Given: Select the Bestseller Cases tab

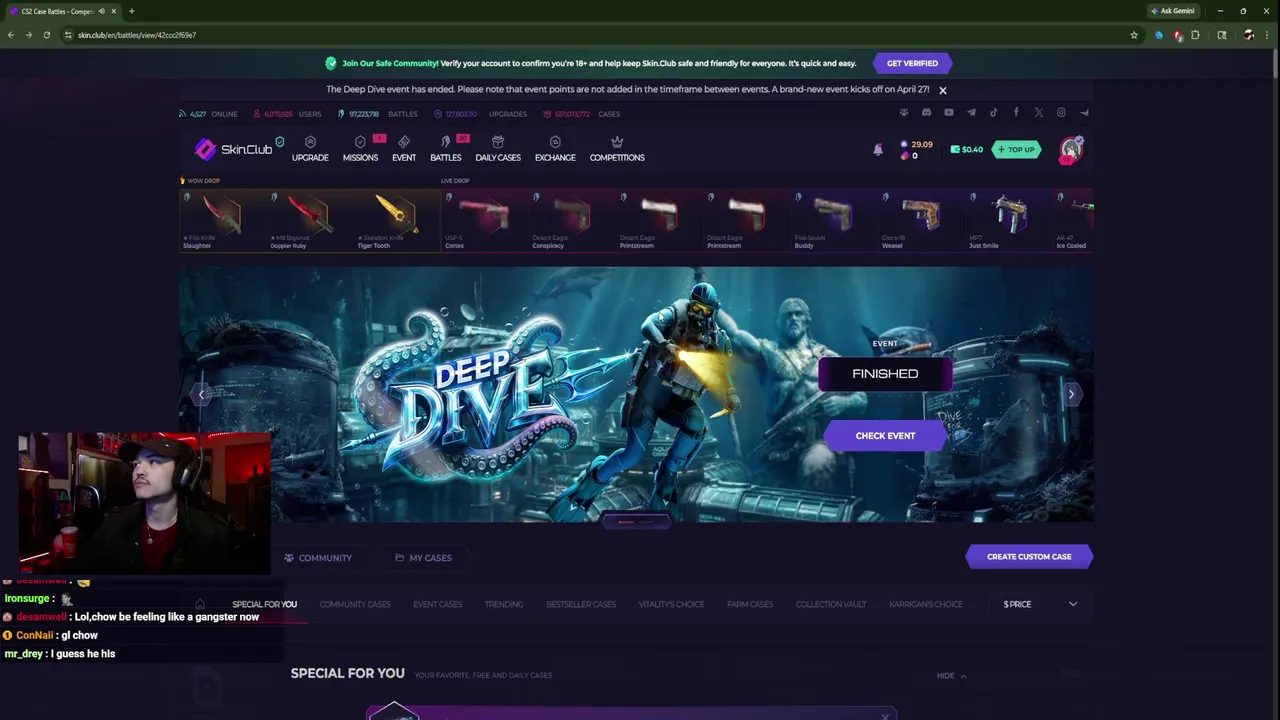Looking at the screenshot, I should pyautogui.click(x=581, y=604).
